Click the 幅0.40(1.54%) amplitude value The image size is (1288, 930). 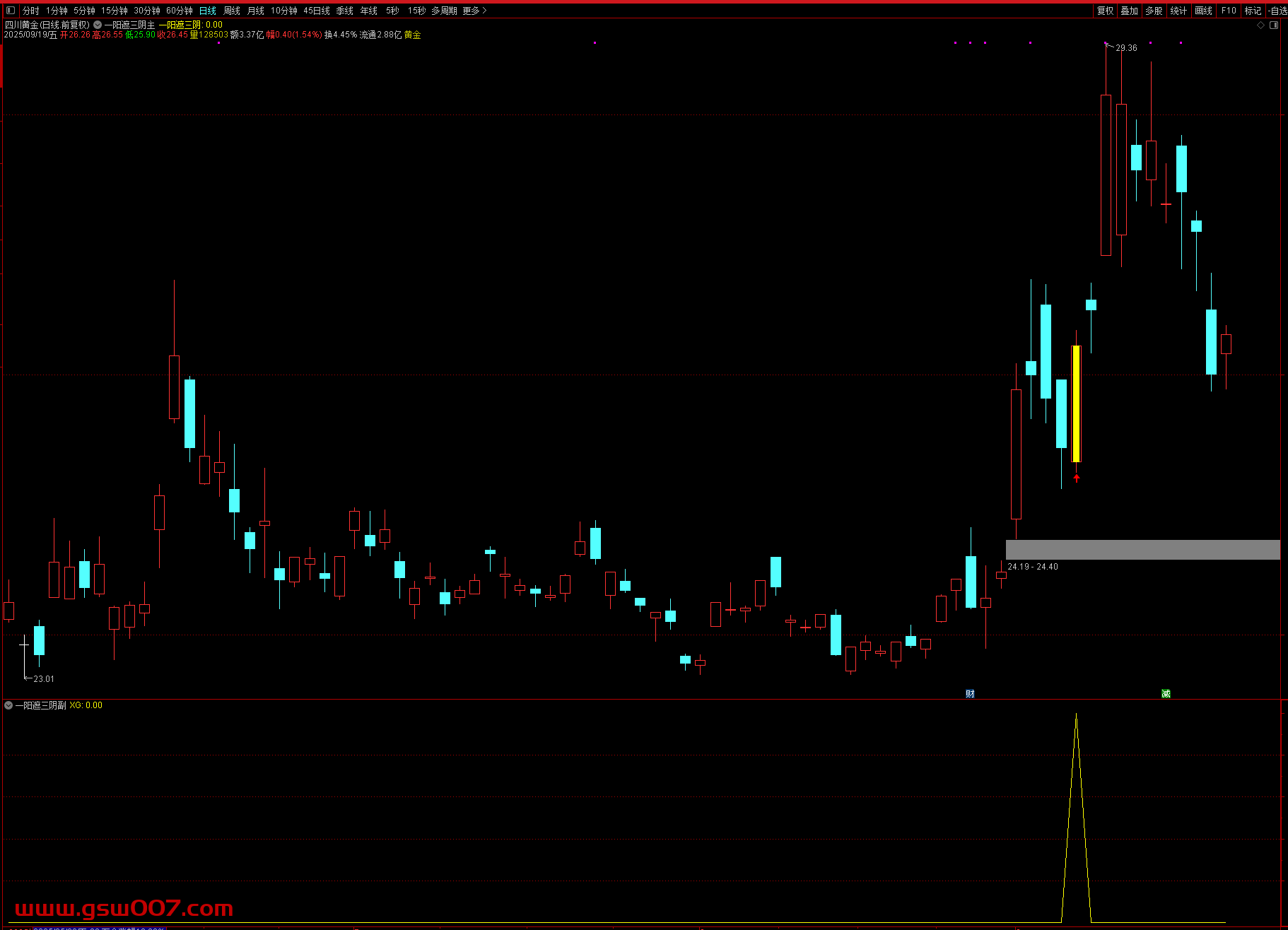(294, 35)
